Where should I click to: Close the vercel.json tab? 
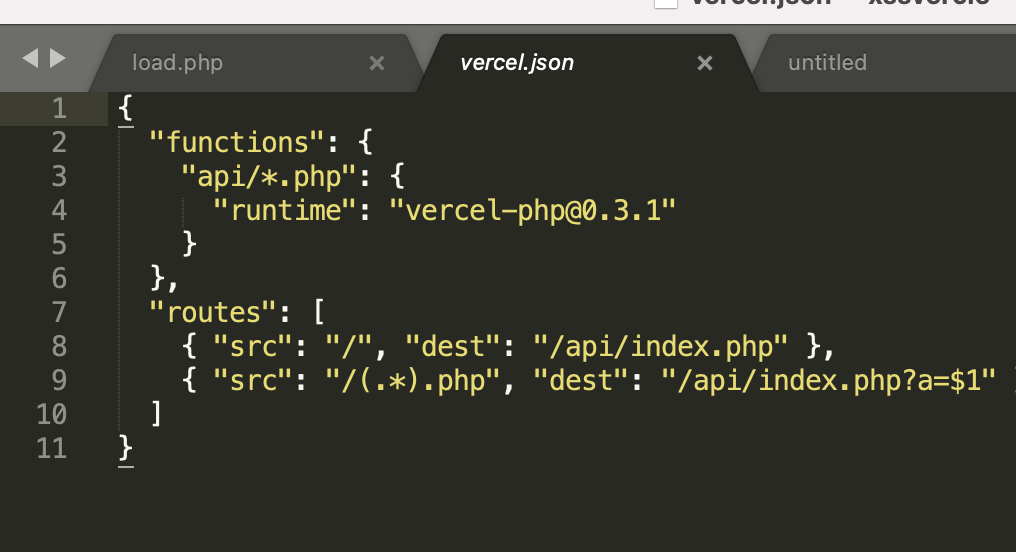point(704,63)
